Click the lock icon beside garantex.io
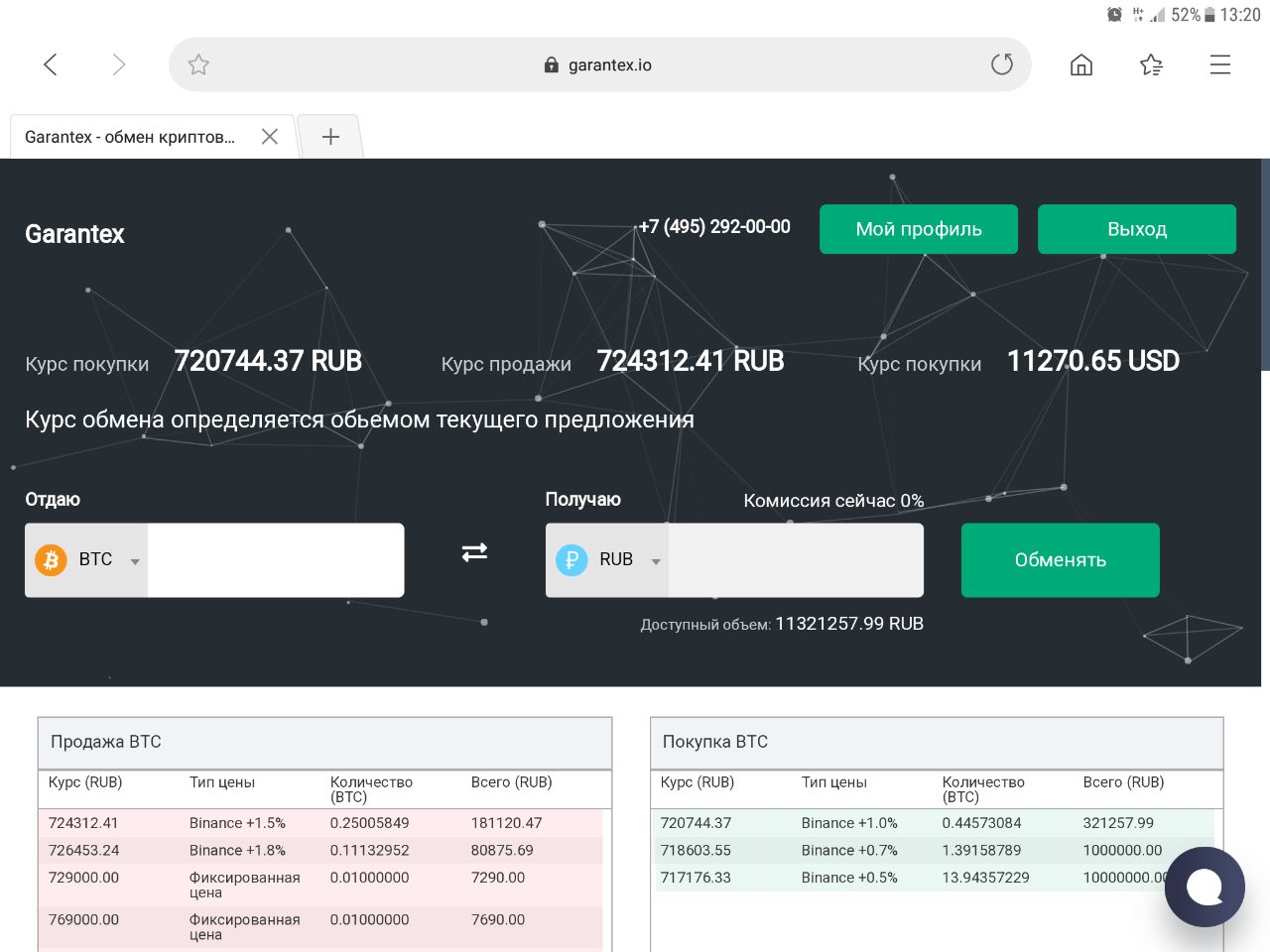This screenshot has width=1270, height=952. tap(552, 64)
